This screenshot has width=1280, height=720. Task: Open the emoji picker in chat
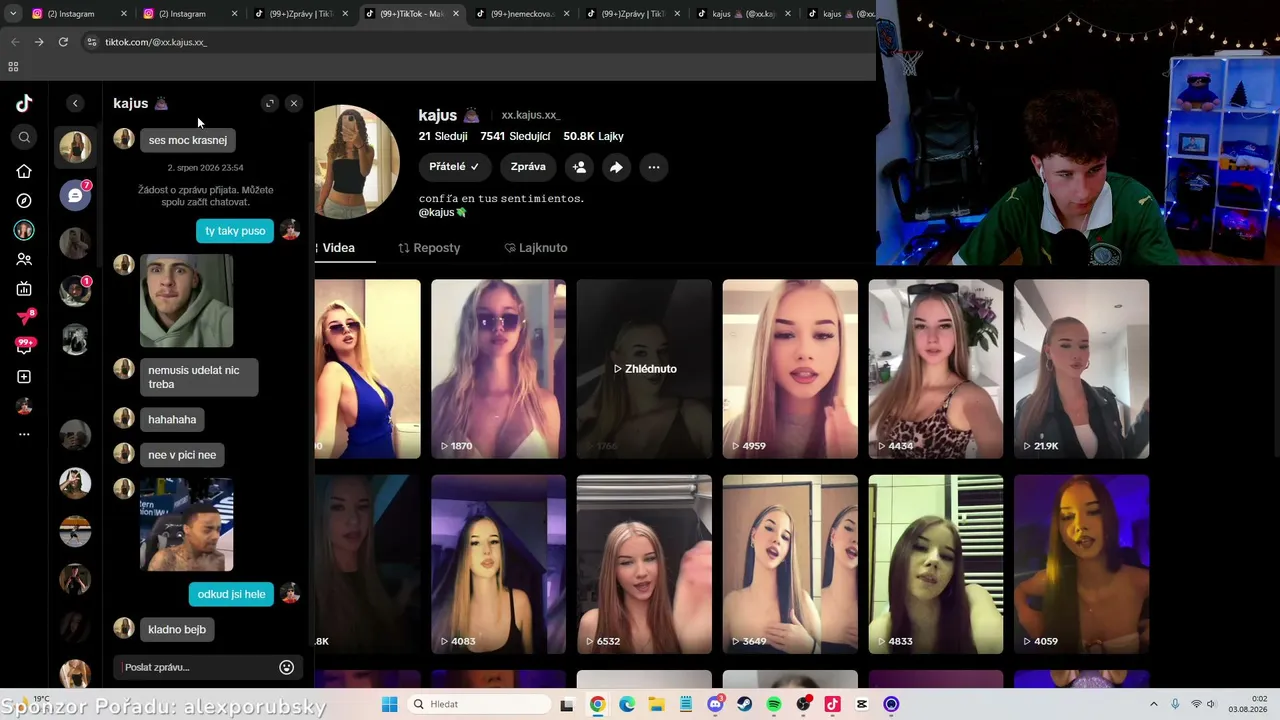pyautogui.click(x=286, y=667)
